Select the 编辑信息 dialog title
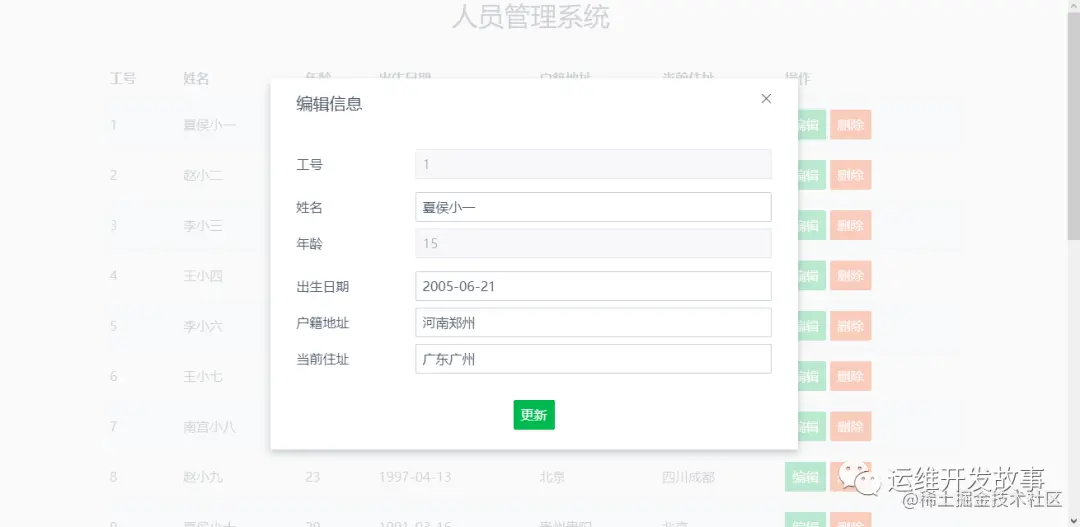 tap(329, 104)
